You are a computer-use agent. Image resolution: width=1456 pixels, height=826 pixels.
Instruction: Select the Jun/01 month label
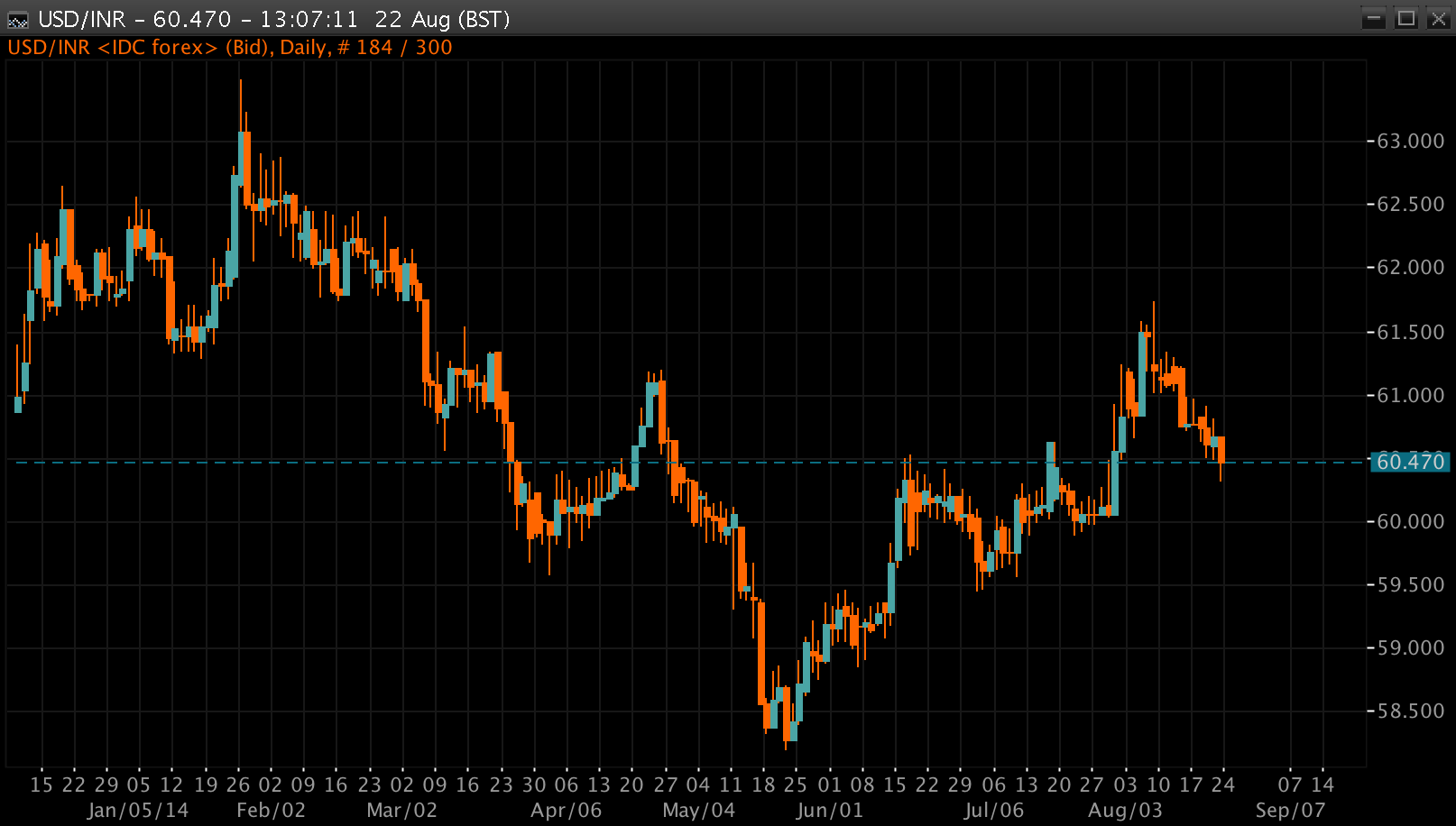coord(829,810)
